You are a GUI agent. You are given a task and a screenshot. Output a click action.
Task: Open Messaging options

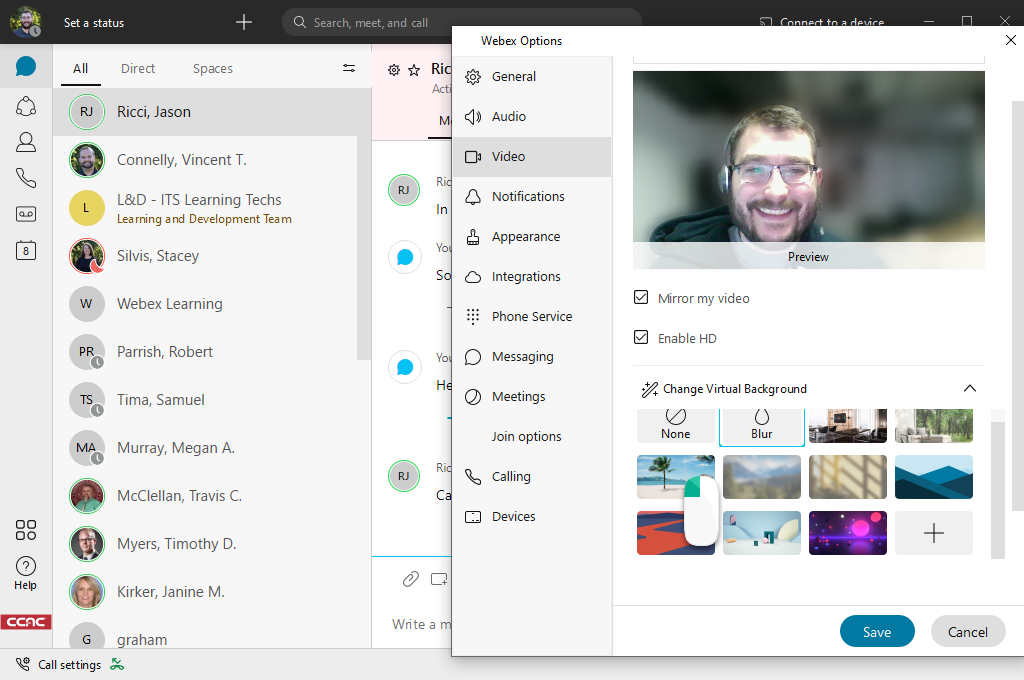[532, 357]
